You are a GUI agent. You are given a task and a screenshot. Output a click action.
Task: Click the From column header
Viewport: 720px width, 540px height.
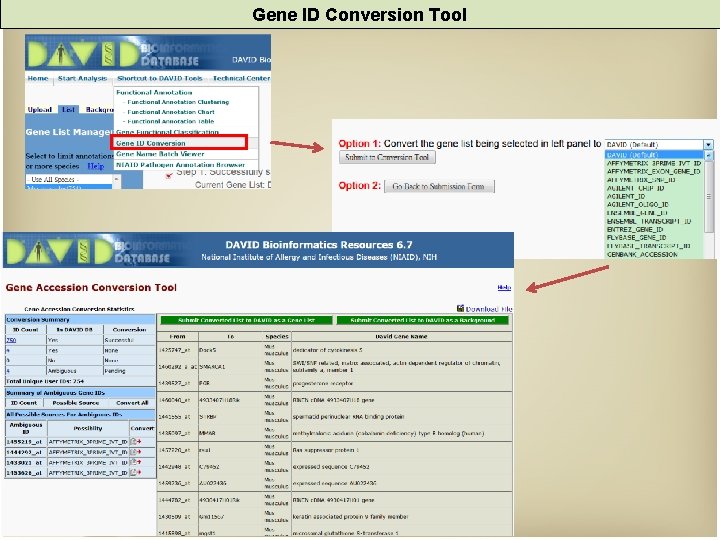point(177,337)
